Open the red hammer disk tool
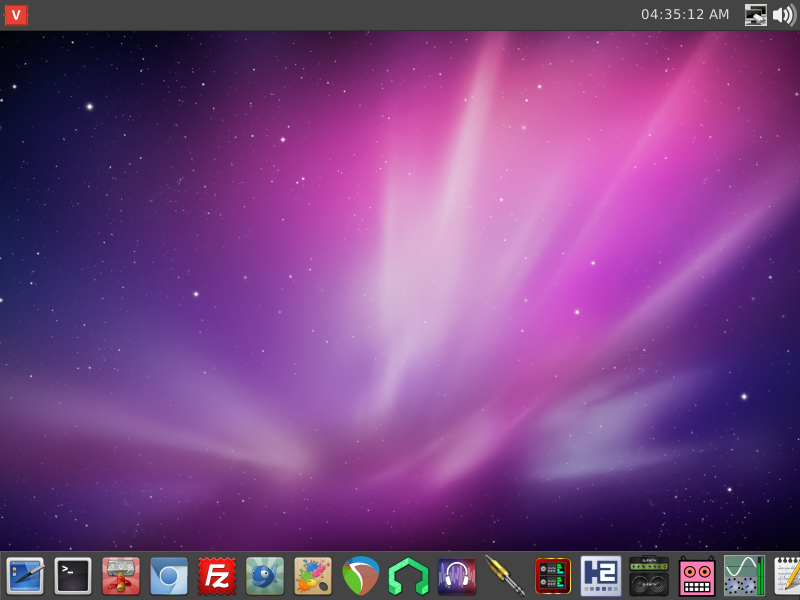The height and width of the screenshot is (600, 800). click(121, 576)
